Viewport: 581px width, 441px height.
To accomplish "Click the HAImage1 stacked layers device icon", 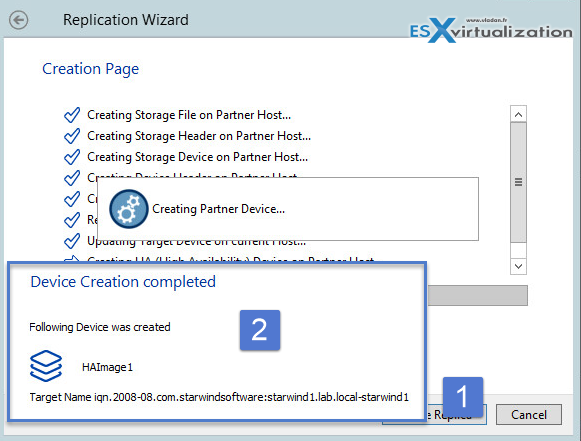I will [46, 366].
